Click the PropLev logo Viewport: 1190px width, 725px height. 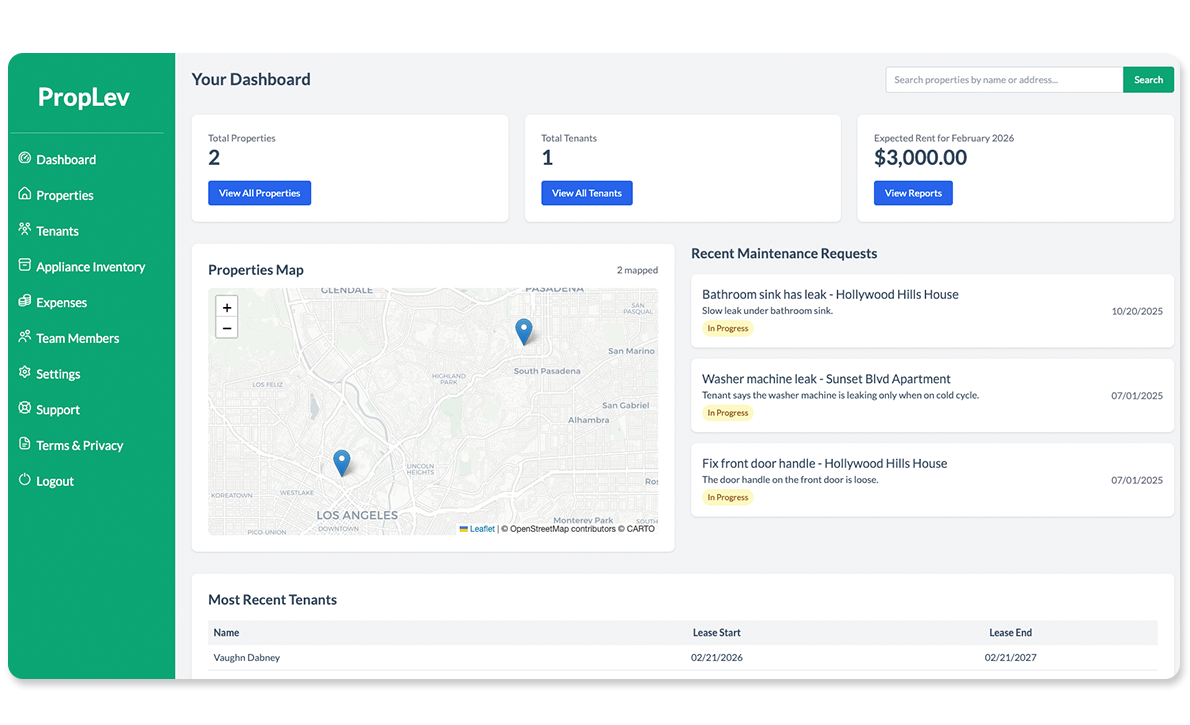[x=83, y=96]
